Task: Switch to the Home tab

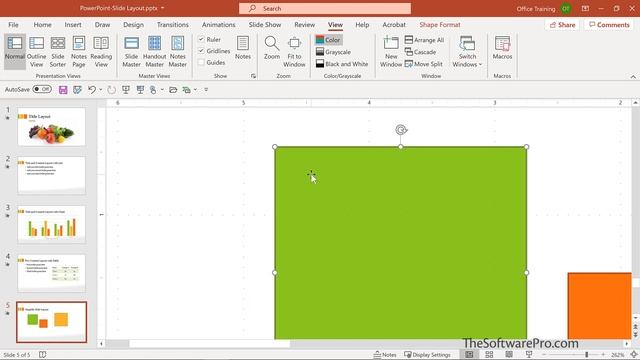Action: click(x=42, y=25)
